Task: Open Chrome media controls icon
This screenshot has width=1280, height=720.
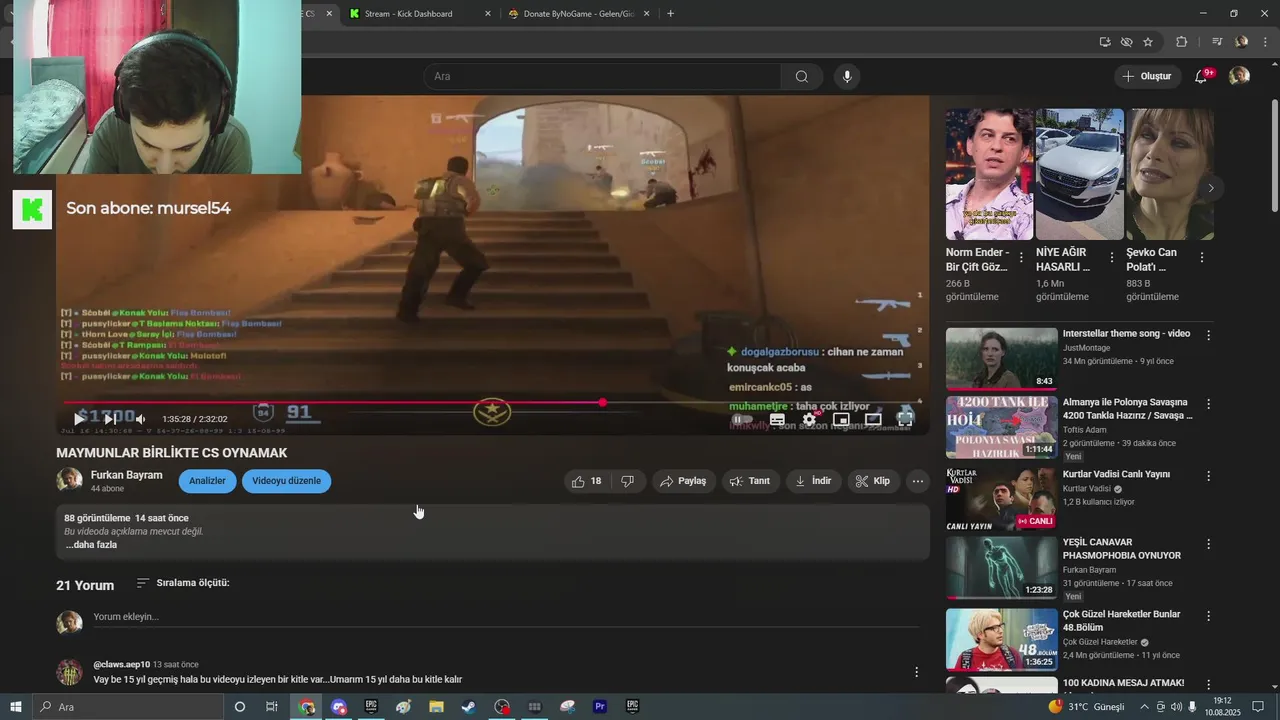Action: tap(1217, 42)
